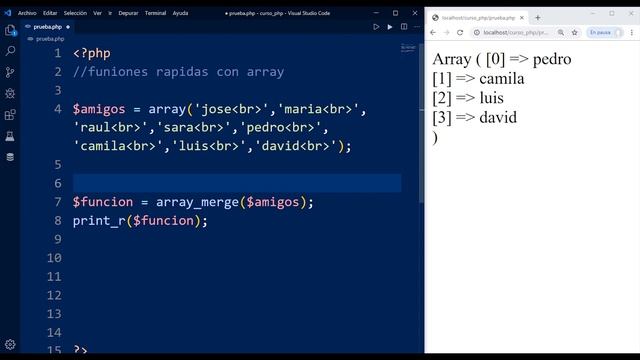The height and width of the screenshot is (360, 640).
Task: Open the Test flask icon view
Action: [x=10, y=136]
